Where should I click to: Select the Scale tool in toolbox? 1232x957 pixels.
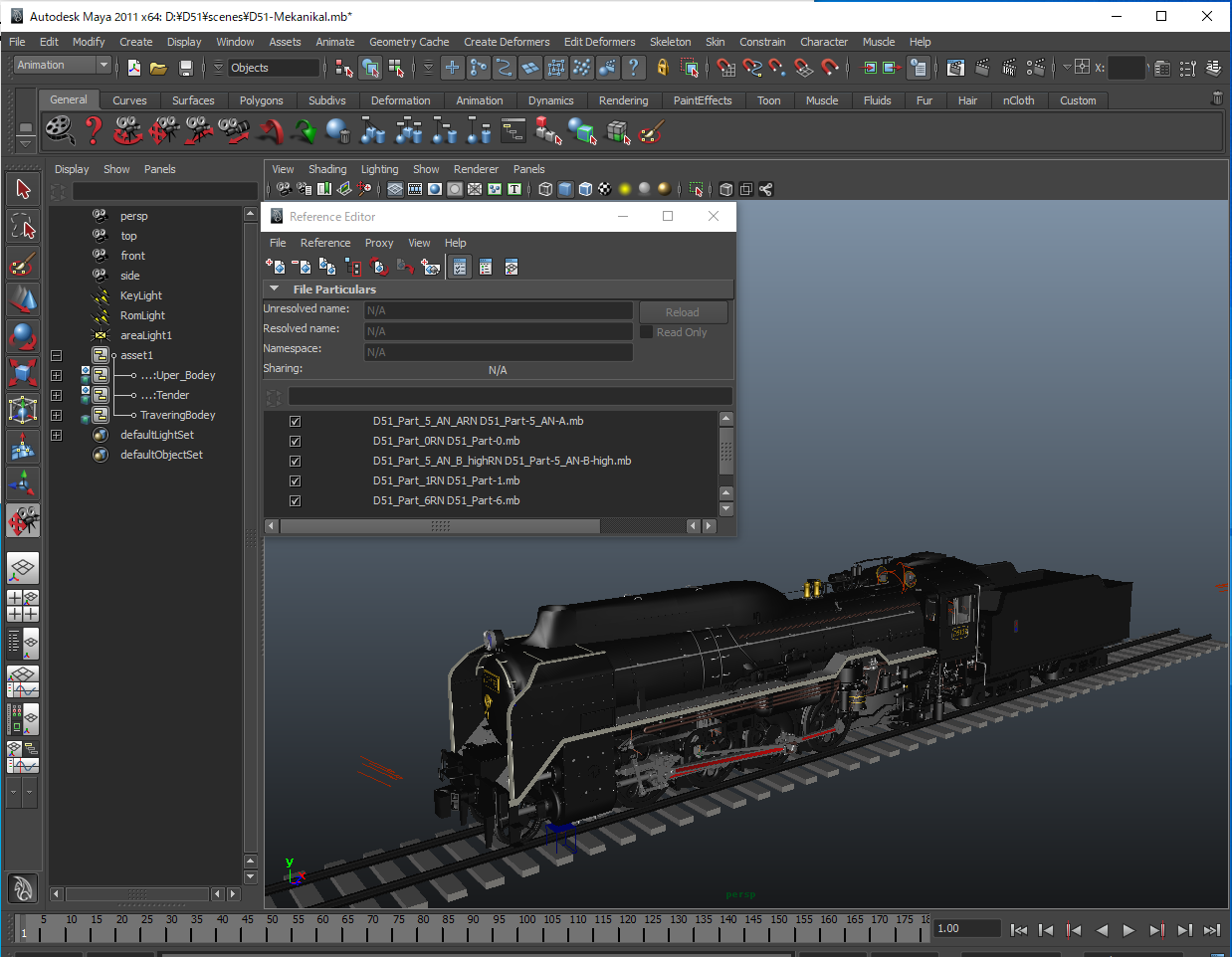[x=23, y=373]
